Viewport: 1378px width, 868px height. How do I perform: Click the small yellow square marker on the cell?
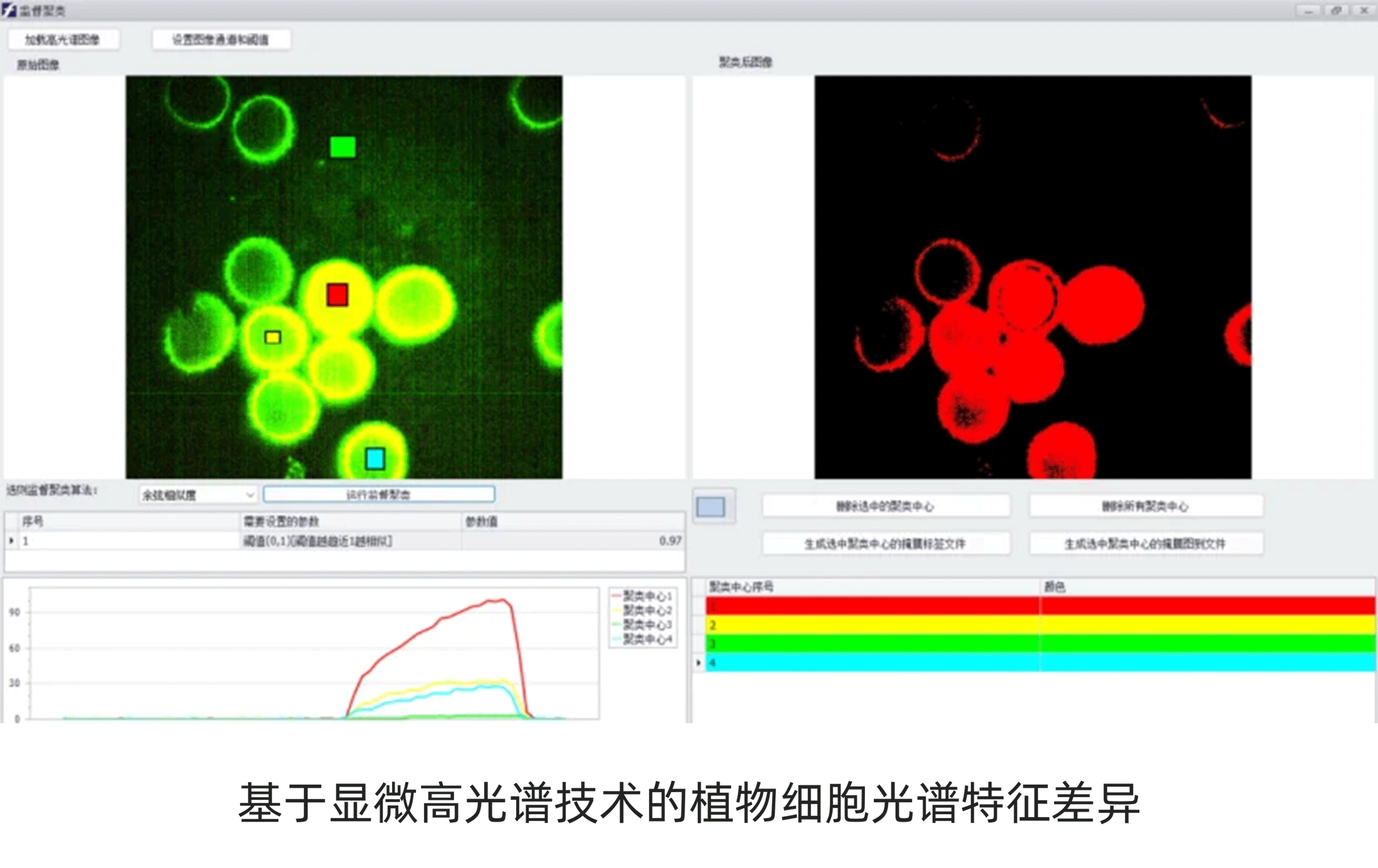(x=272, y=338)
